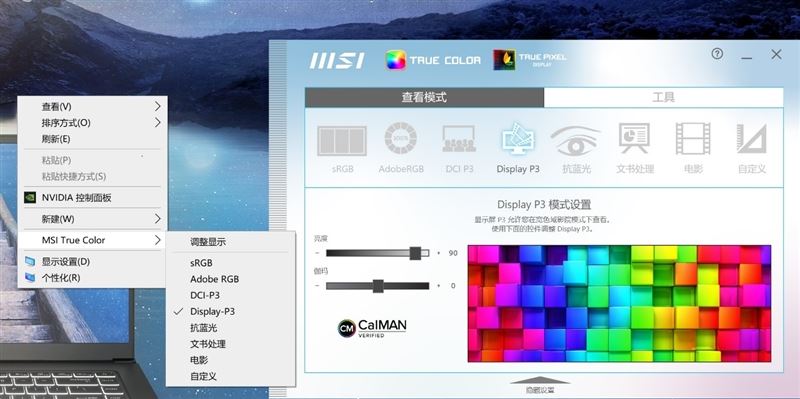The height and width of the screenshot is (399, 800).
Task: Expand the MSI True Color submenu arrow
Action: tap(158, 240)
